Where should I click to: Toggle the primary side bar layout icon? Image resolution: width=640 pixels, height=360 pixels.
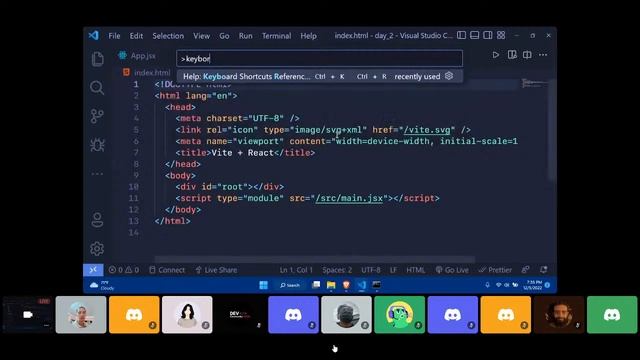[461, 36]
